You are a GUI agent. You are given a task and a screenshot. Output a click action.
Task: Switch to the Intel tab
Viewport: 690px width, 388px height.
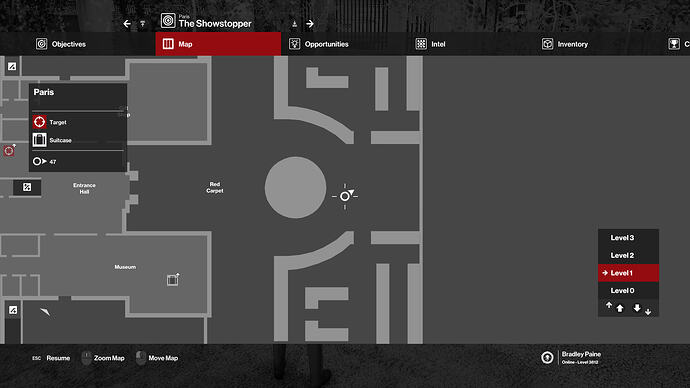pyautogui.click(x=430, y=44)
